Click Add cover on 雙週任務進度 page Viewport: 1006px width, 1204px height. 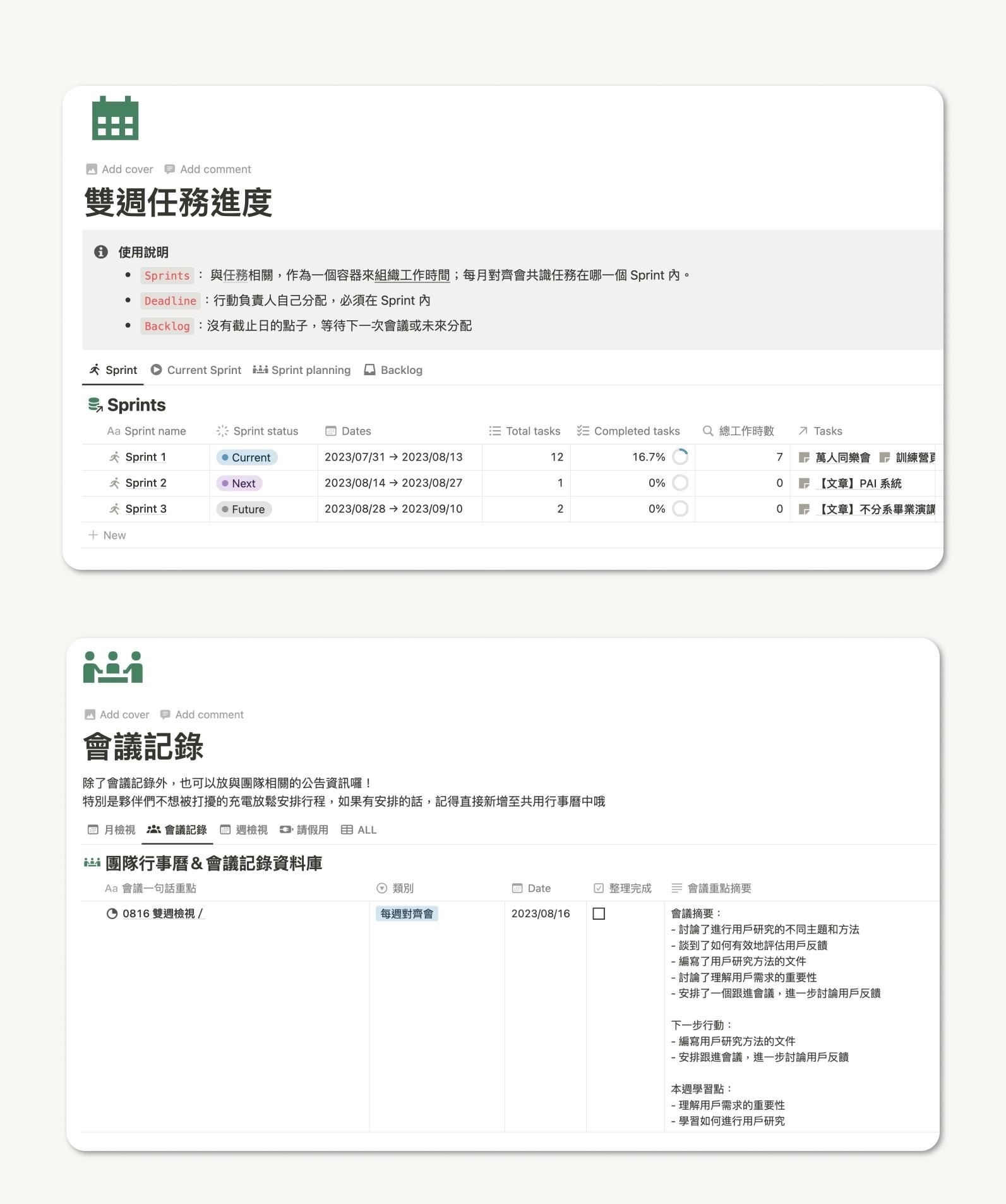pos(120,169)
